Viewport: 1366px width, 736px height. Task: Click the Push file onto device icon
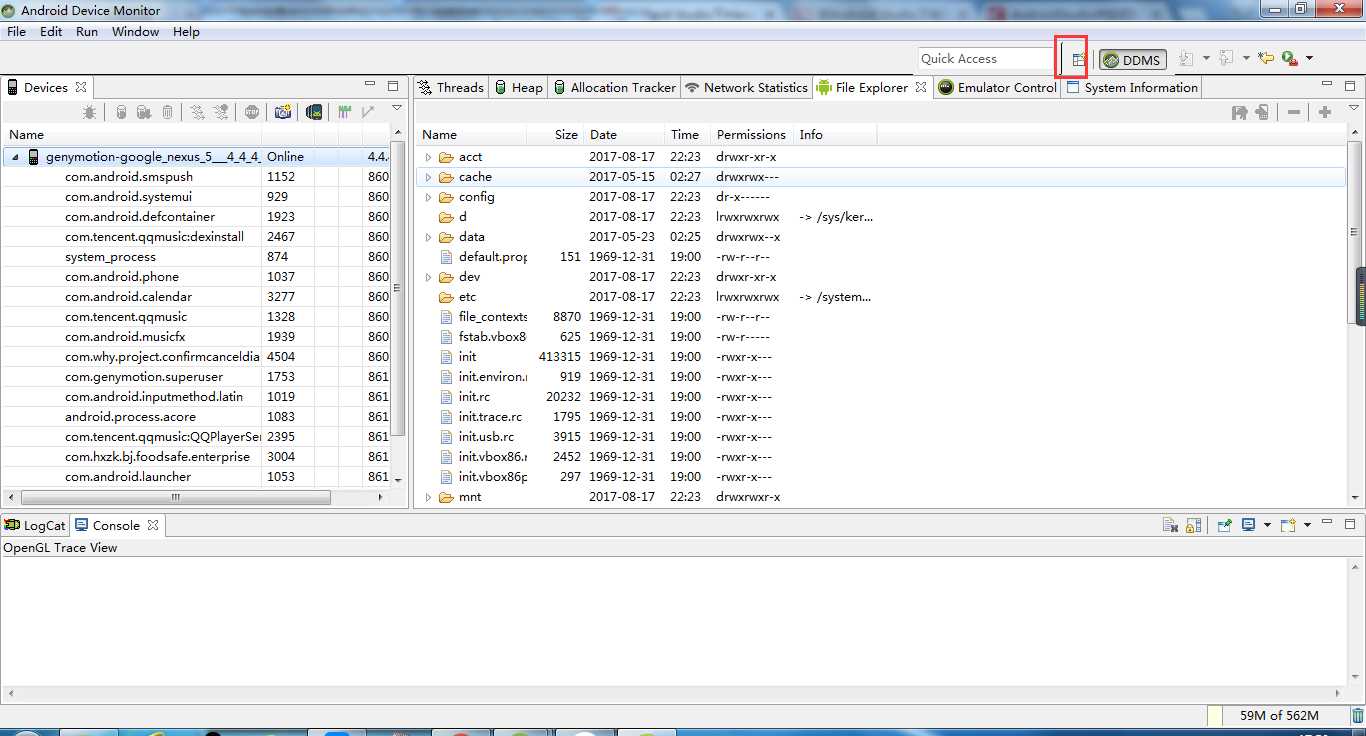(x=1262, y=112)
